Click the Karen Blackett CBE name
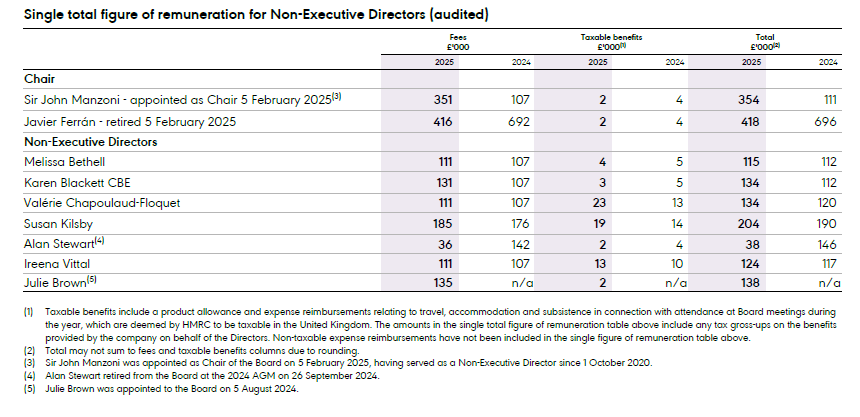This screenshot has height=417, width=860. point(77,183)
